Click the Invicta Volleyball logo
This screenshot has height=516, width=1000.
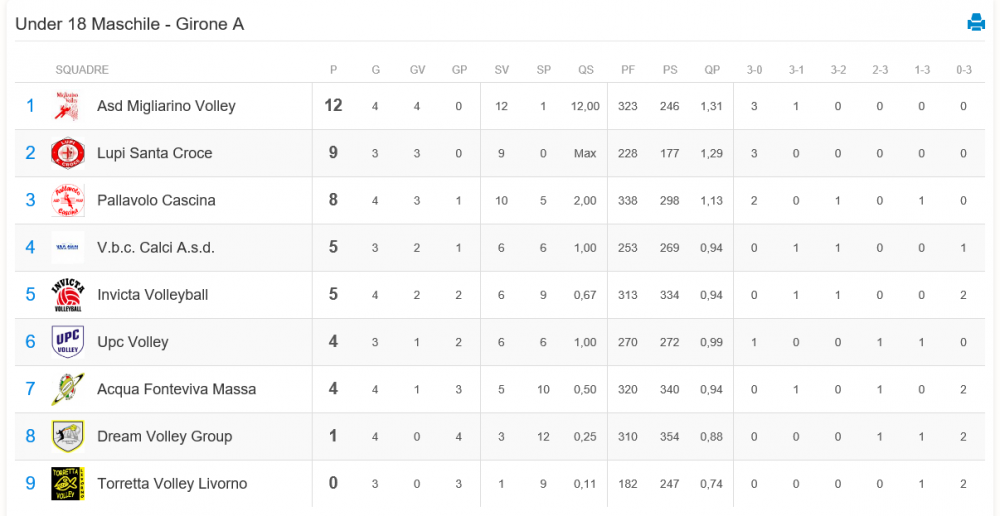67,295
